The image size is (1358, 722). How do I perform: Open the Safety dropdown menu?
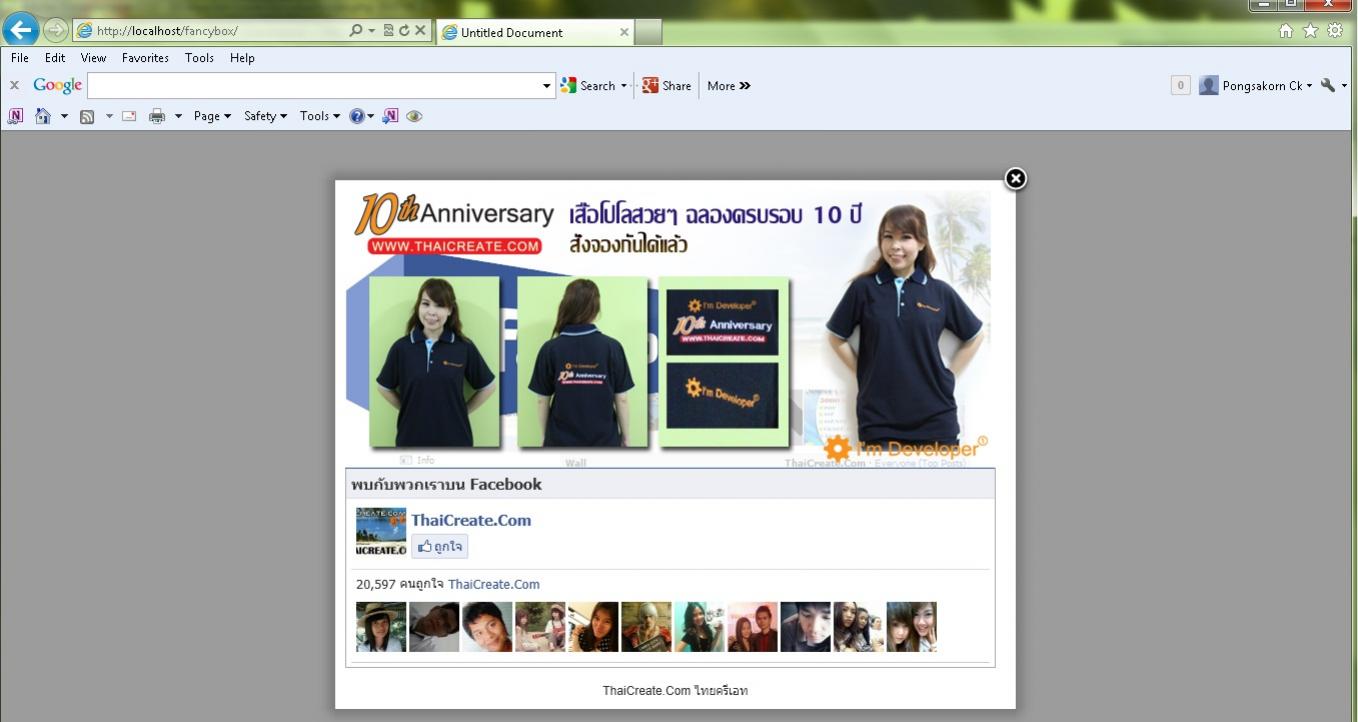[x=265, y=116]
